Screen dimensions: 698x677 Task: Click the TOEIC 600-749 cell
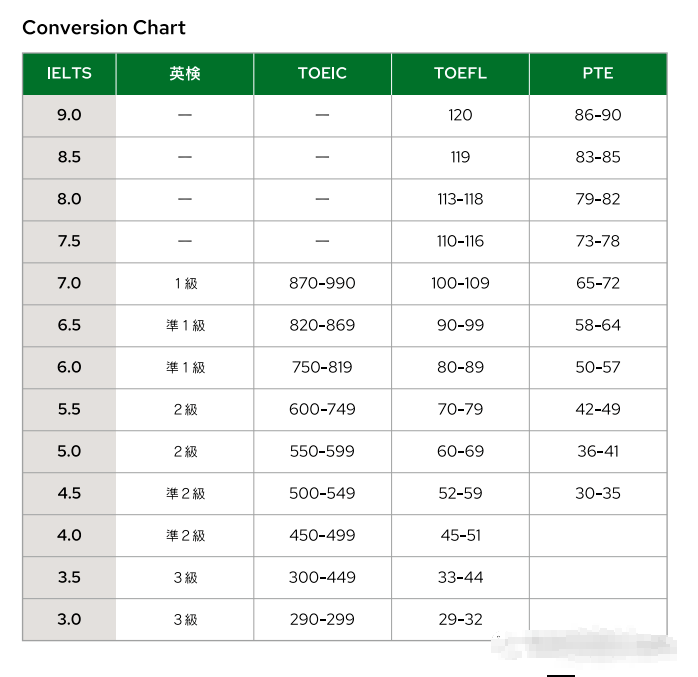coord(322,409)
